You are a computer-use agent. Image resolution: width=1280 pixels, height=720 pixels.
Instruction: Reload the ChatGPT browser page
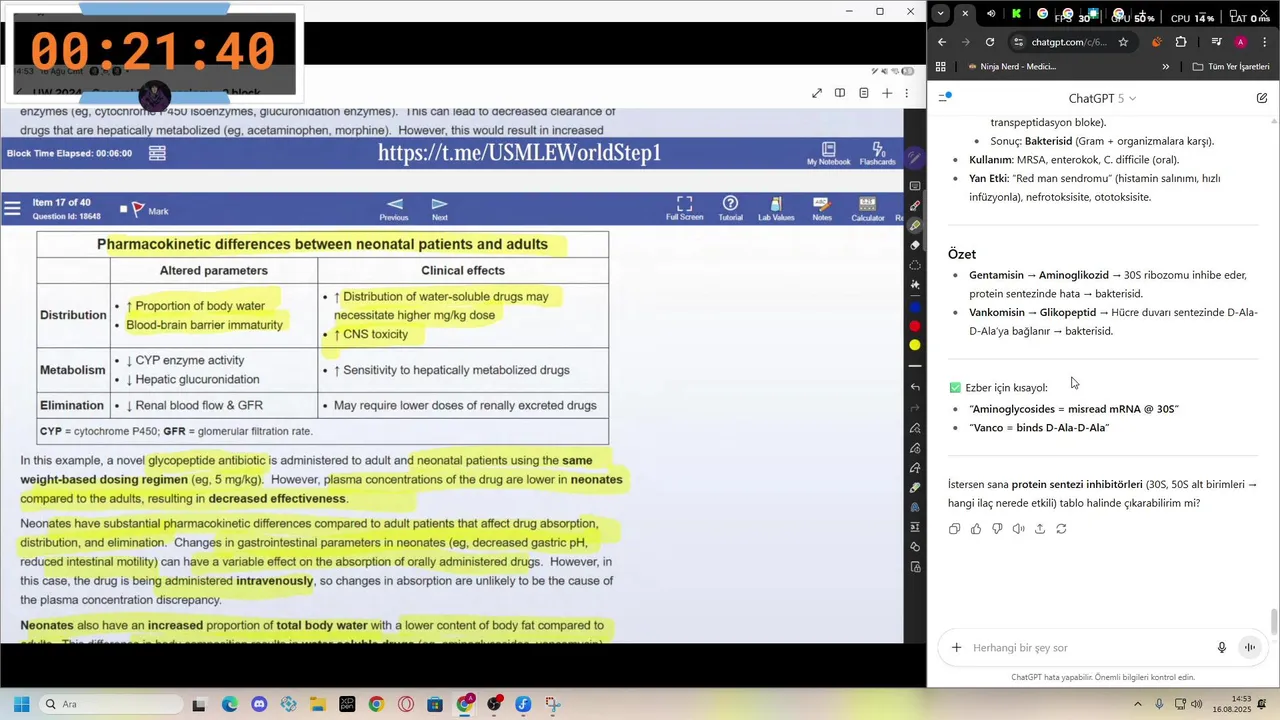990,42
